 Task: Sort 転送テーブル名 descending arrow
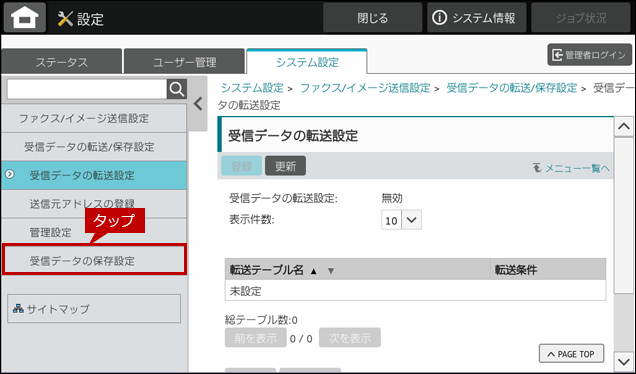click(x=331, y=271)
